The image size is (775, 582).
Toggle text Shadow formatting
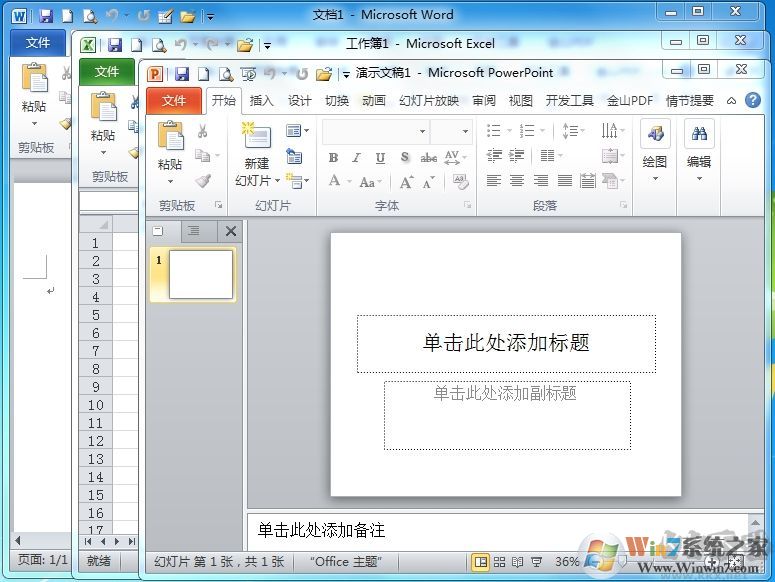405,158
